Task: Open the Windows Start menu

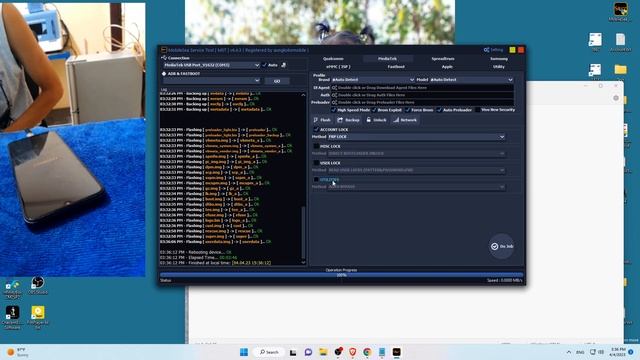Action: pyautogui.click(x=244, y=352)
